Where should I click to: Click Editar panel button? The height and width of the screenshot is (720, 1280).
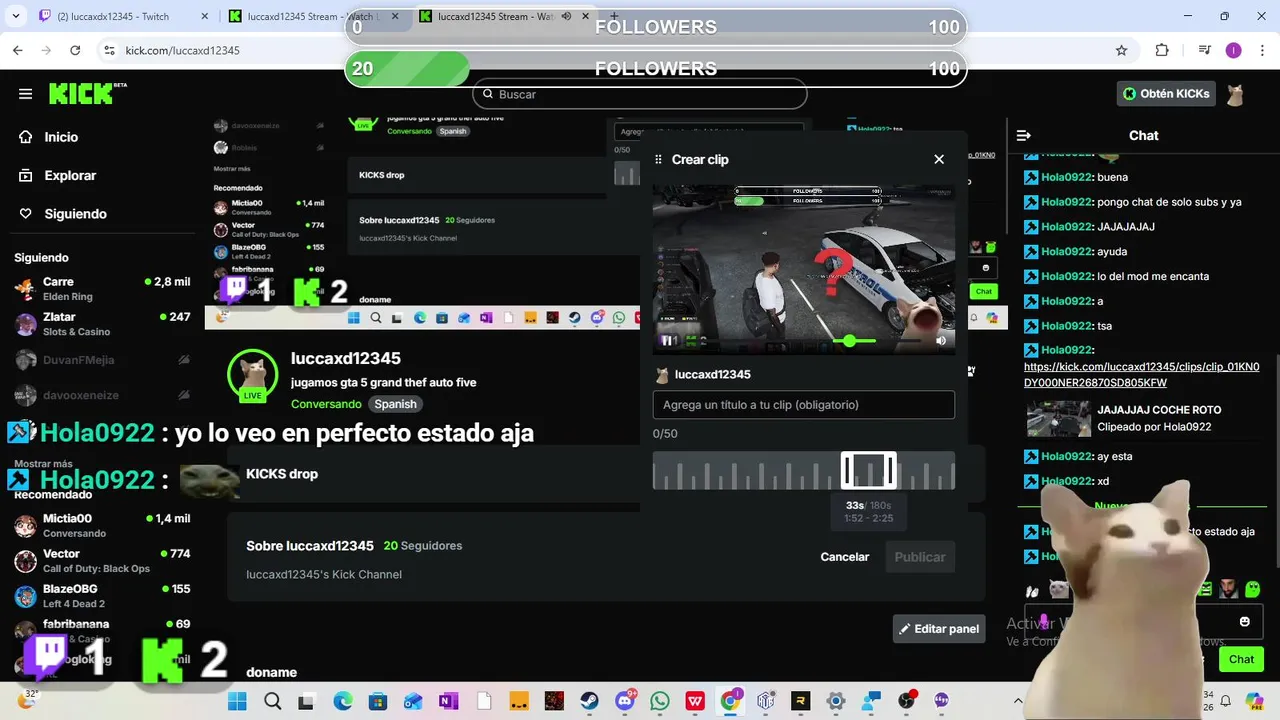(x=939, y=629)
